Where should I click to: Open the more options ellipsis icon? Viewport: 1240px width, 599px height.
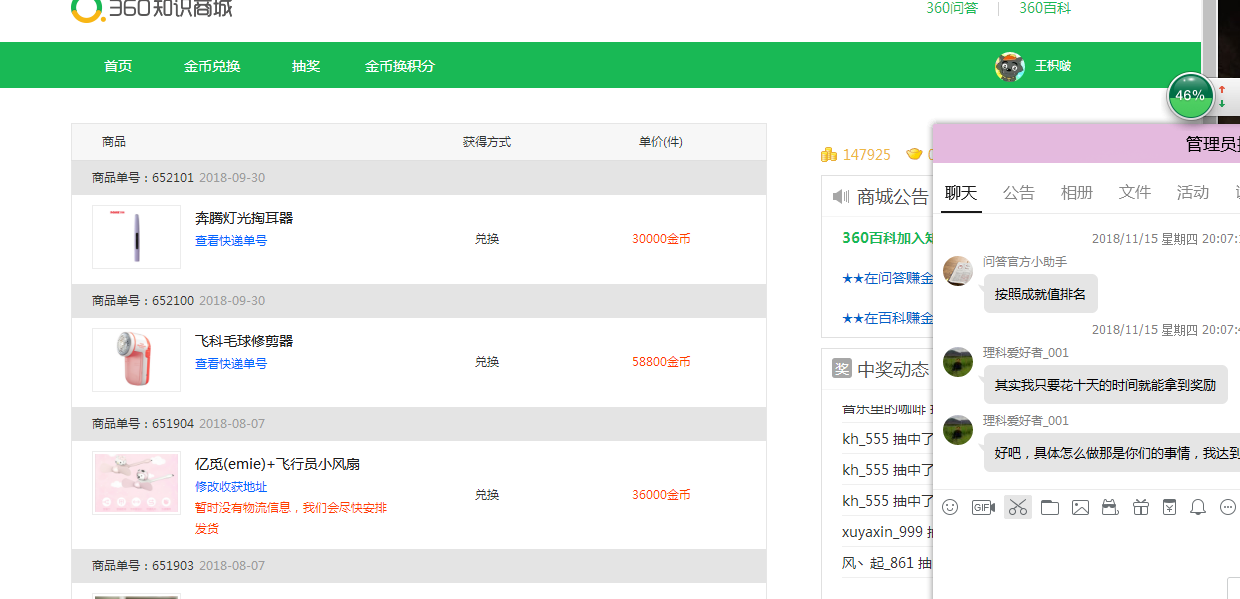[x=1228, y=507]
